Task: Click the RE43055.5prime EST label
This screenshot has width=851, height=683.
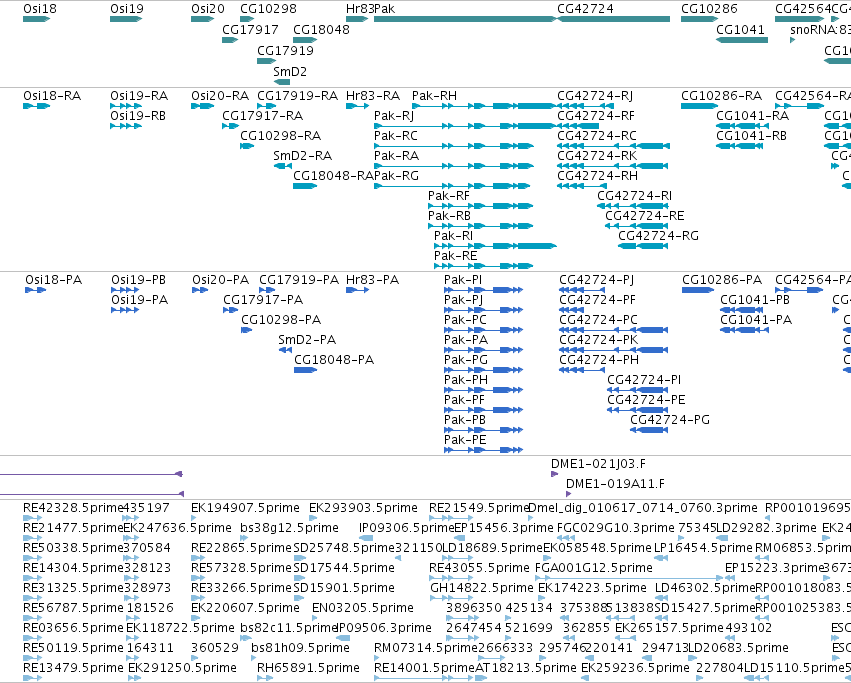Action: click(479, 568)
